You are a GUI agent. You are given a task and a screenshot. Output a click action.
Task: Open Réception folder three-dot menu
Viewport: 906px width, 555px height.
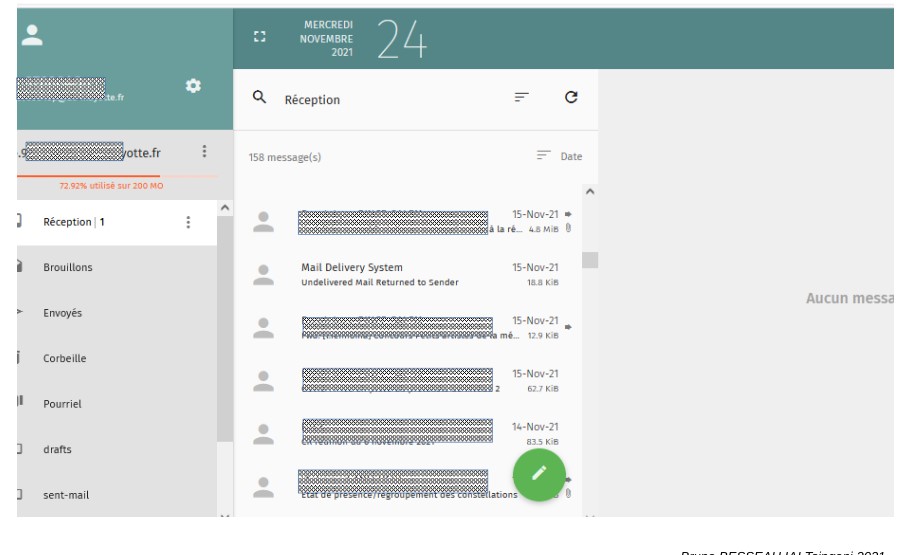[188, 222]
